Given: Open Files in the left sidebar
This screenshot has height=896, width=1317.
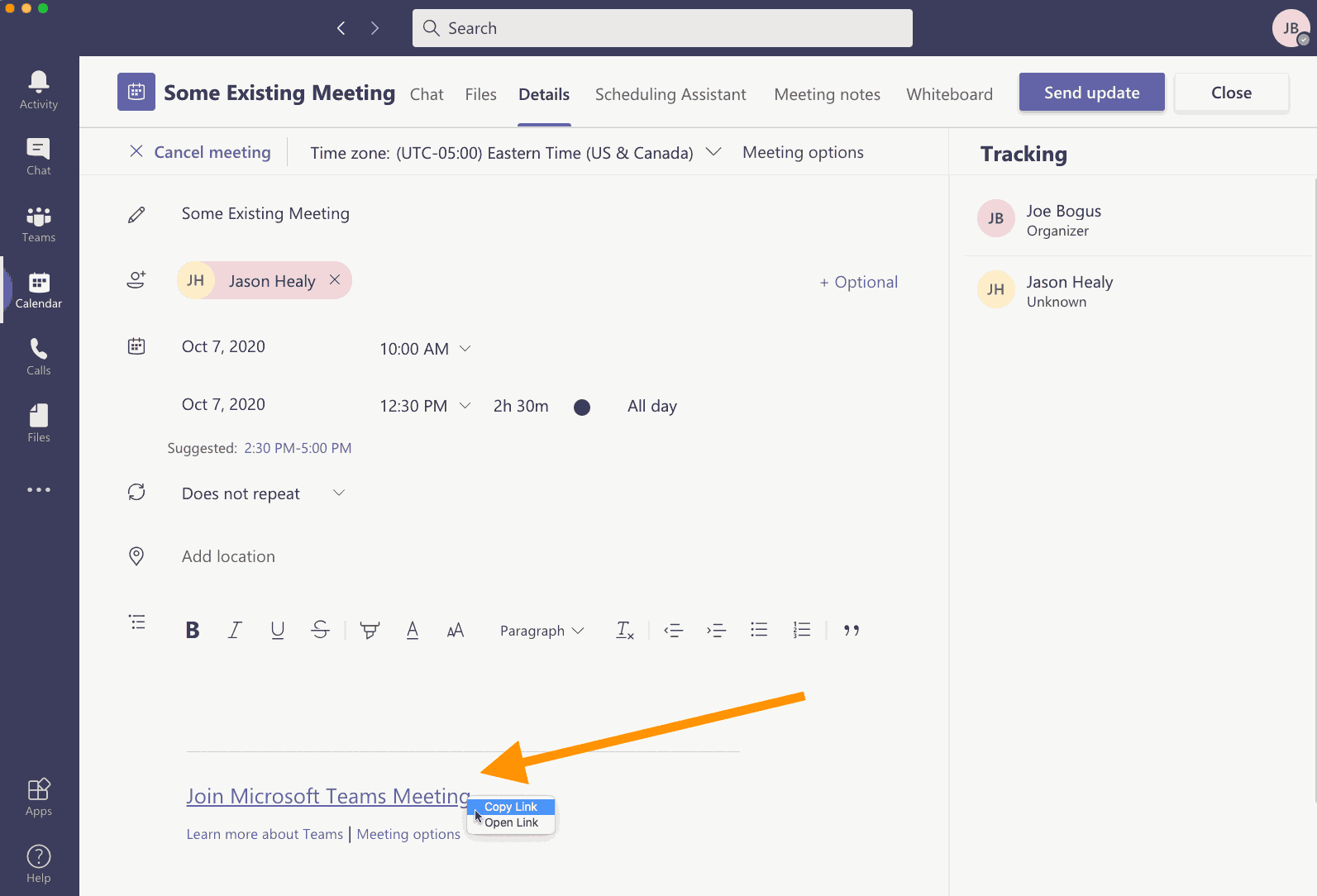Looking at the screenshot, I should click(x=39, y=423).
